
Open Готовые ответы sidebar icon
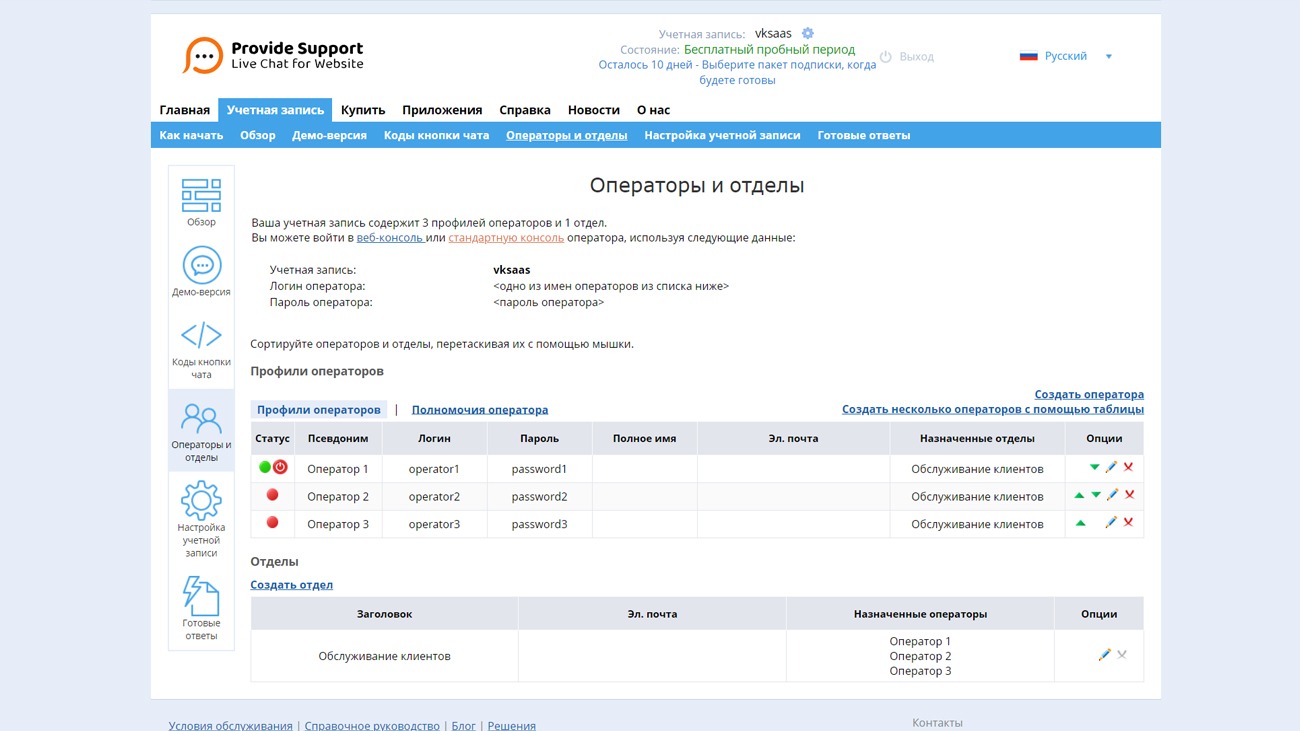tap(201, 607)
